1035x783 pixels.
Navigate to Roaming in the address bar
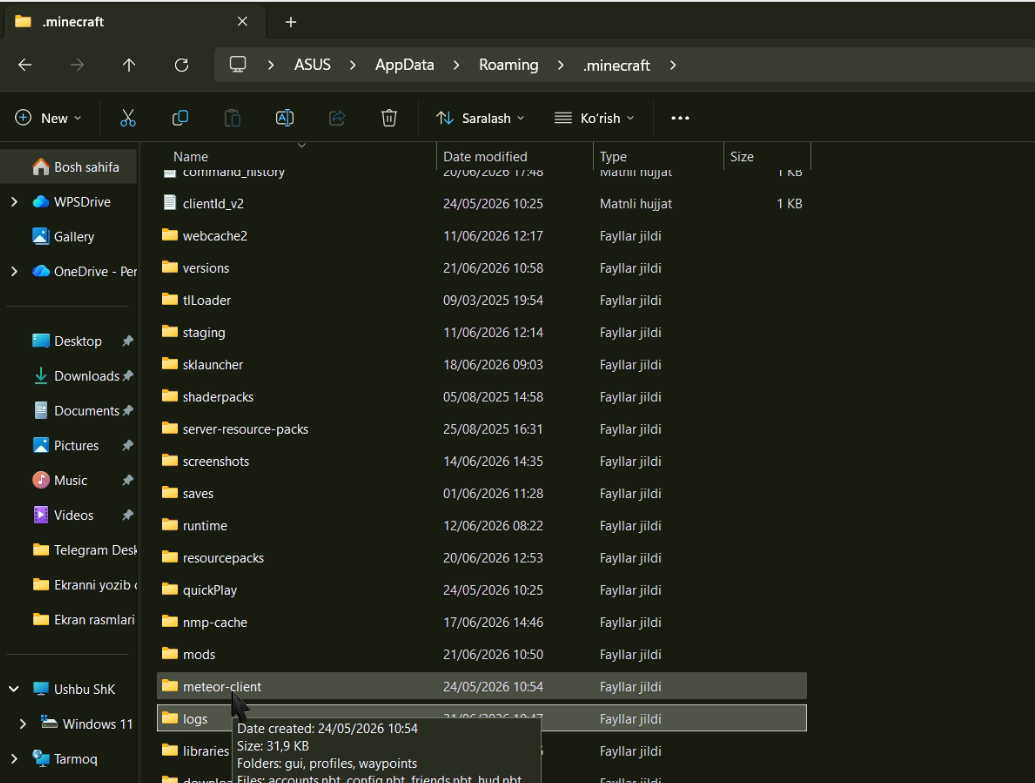(x=508, y=65)
